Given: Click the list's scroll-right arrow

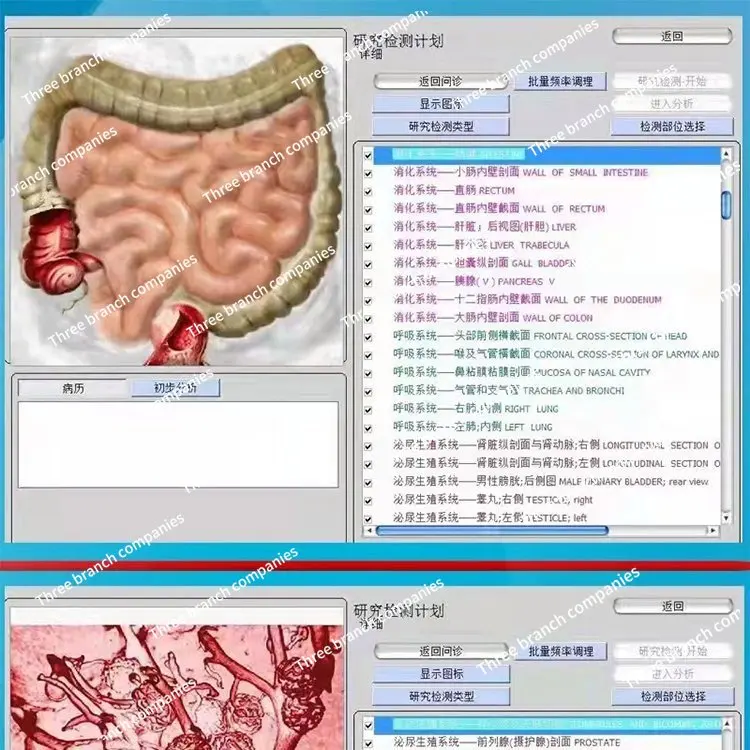Looking at the screenshot, I should 713,530.
